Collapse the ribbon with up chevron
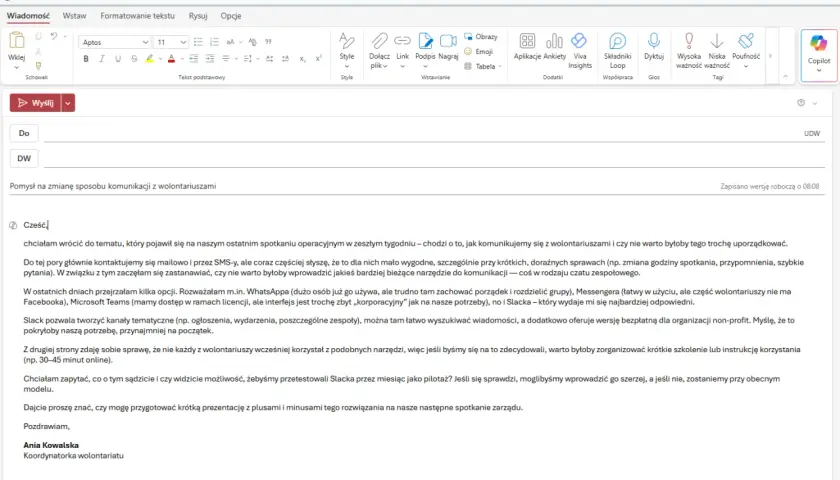The image size is (840, 480). pyautogui.click(x=785, y=77)
